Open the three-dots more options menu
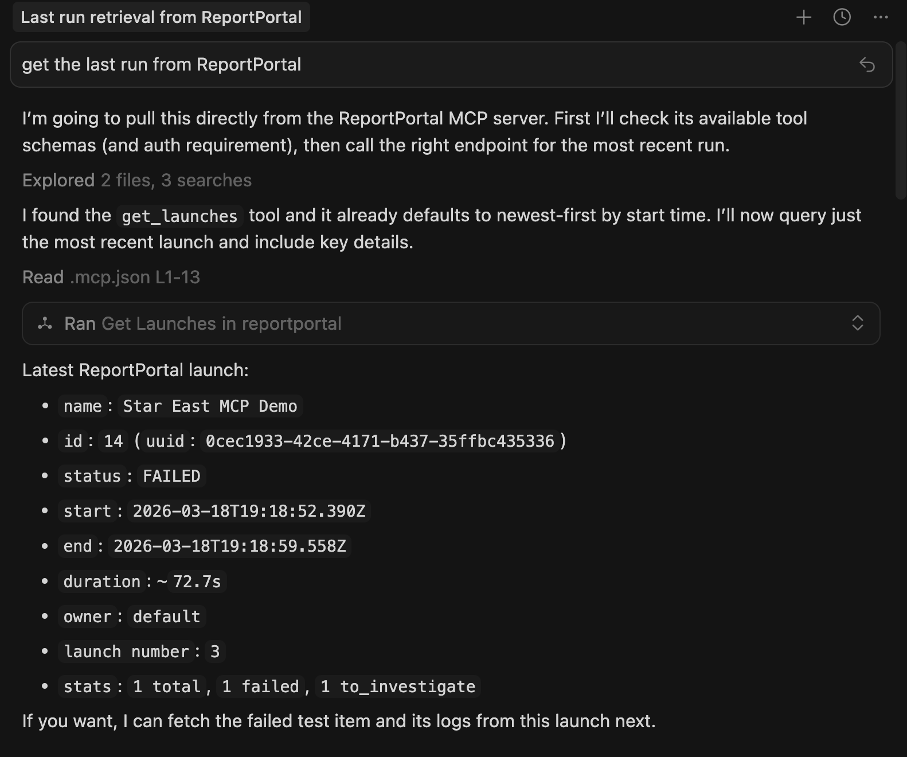This screenshot has height=758, width=908. pyautogui.click(x=880, y=17)
